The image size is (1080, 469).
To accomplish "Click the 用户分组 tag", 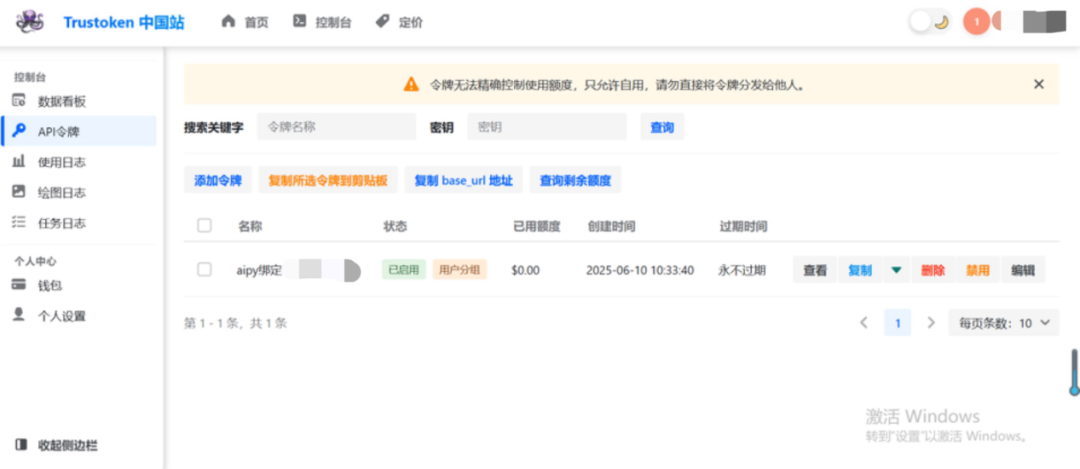I will (x=460, y=270).
